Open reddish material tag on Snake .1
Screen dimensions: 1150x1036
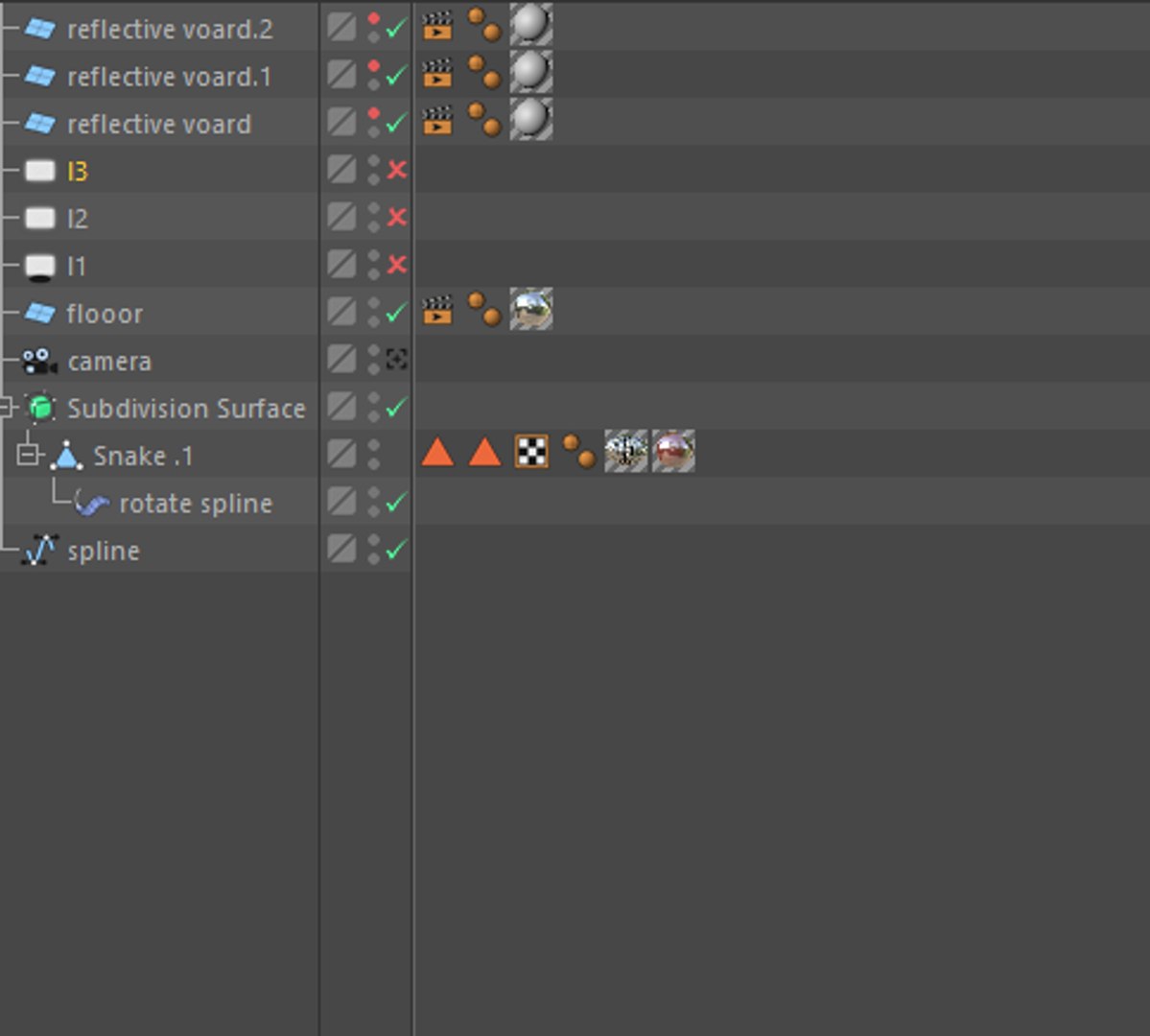coord(673,451)
